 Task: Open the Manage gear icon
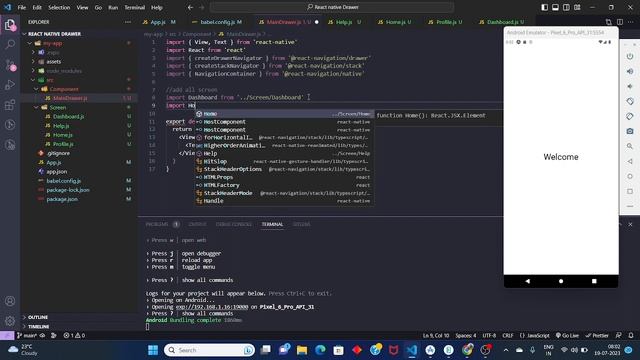[10, 321]
